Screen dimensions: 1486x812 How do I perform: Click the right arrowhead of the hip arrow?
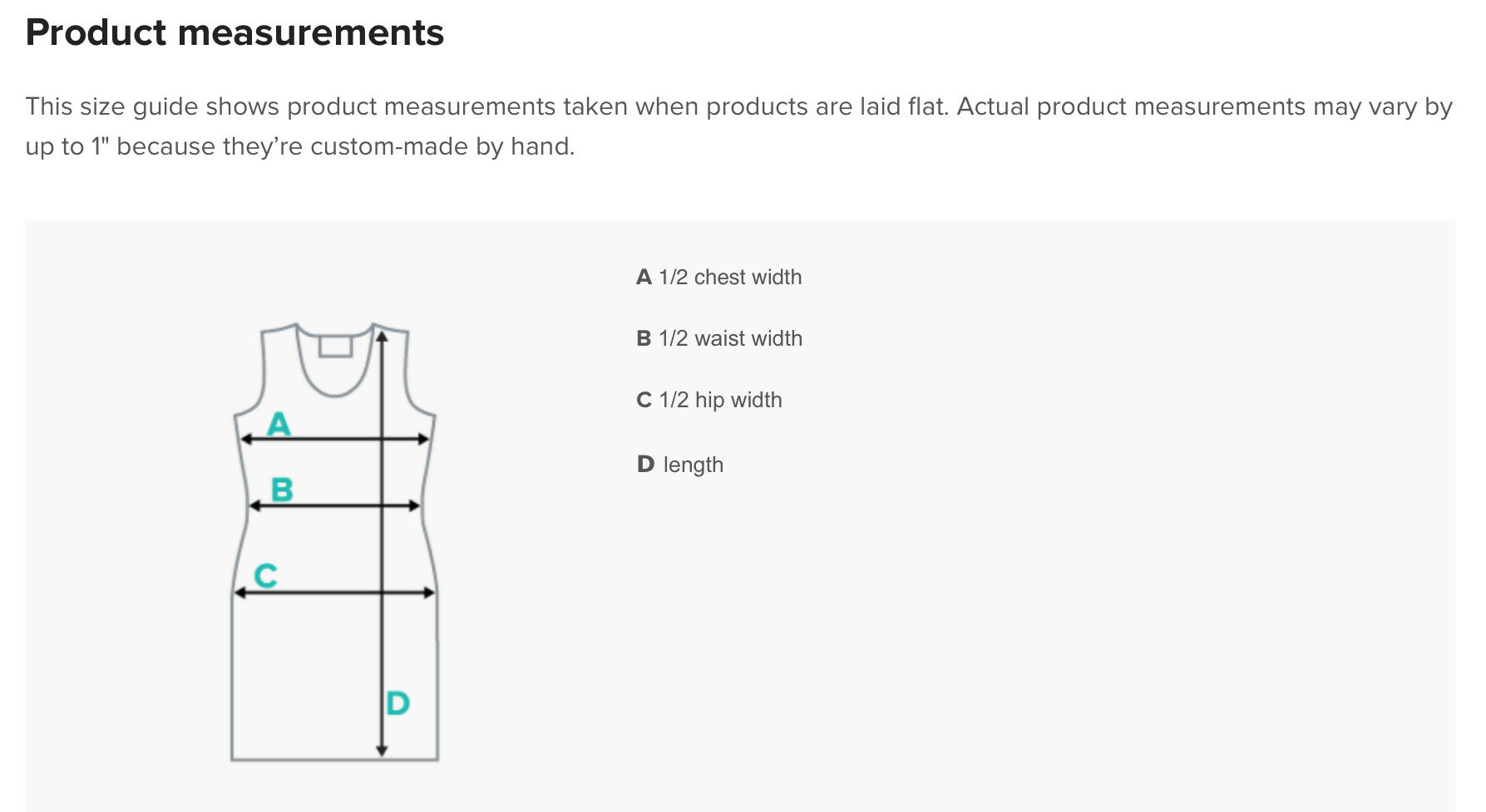coord(430,593)
